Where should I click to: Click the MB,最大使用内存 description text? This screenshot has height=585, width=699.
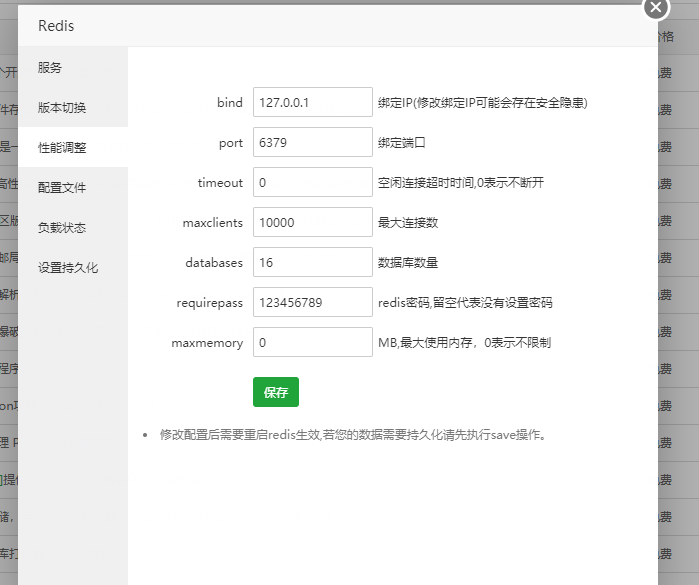[x=465, y=342]
